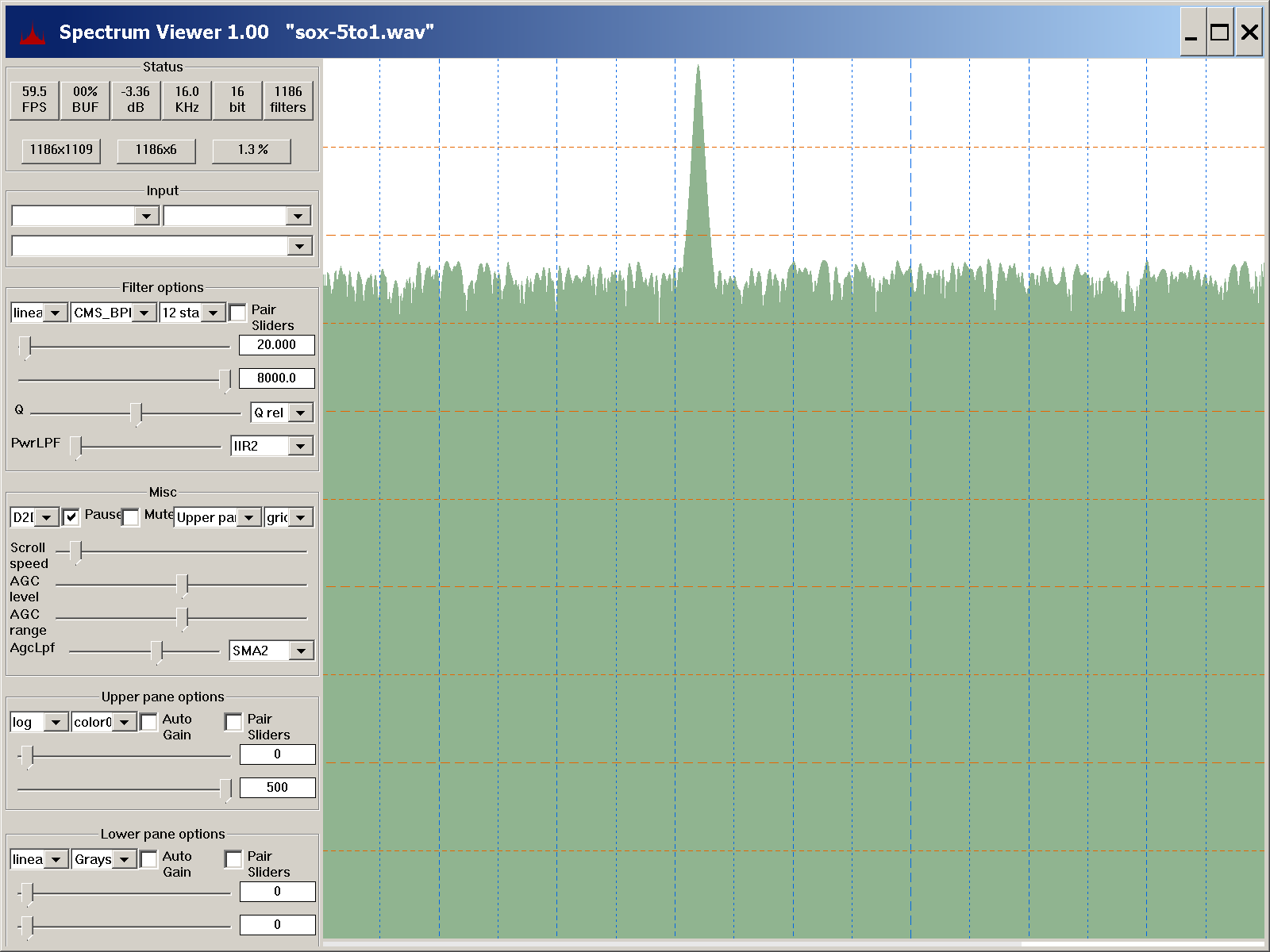Click the 59.5 FPS status button
1270x952 pixels.
pos(34,100)
